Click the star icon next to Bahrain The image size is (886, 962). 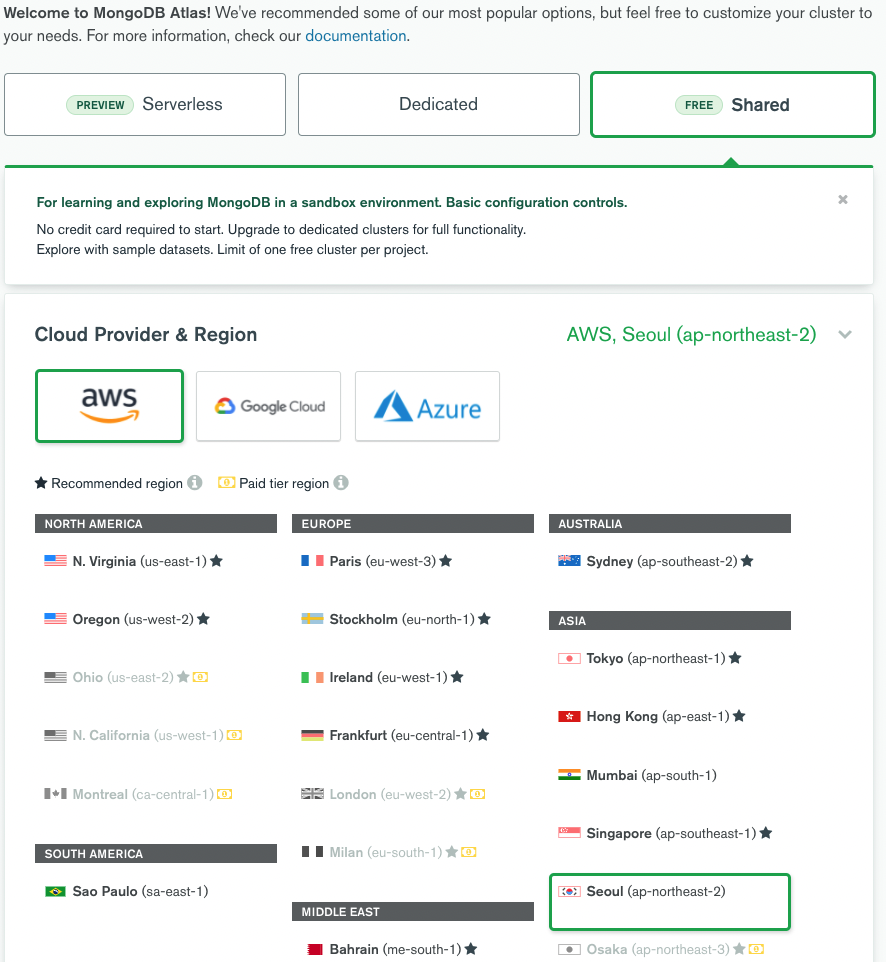(x=471, y=949)
